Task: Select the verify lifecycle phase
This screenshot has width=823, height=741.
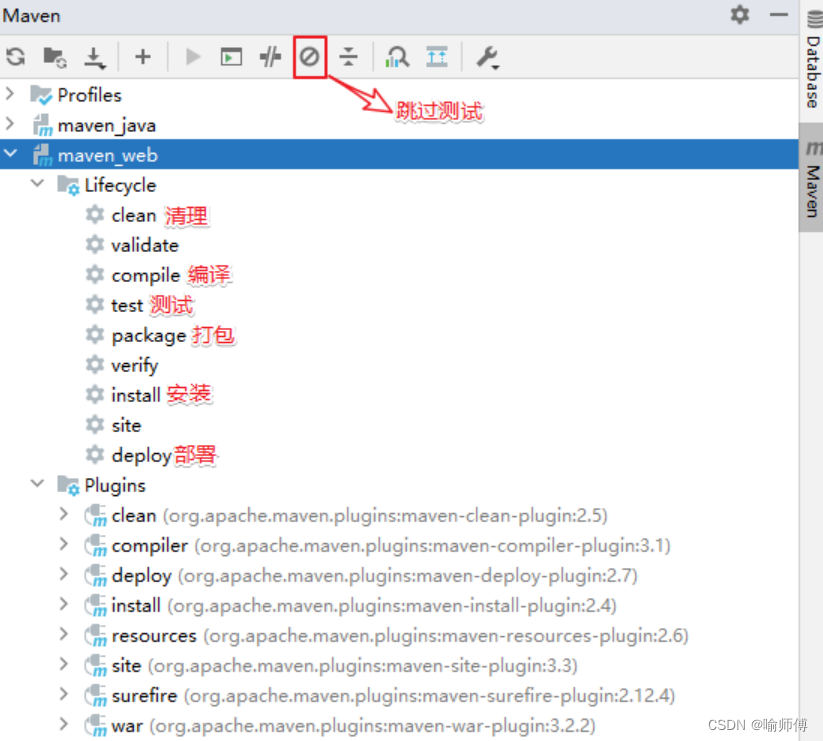Action: point(134,366)
